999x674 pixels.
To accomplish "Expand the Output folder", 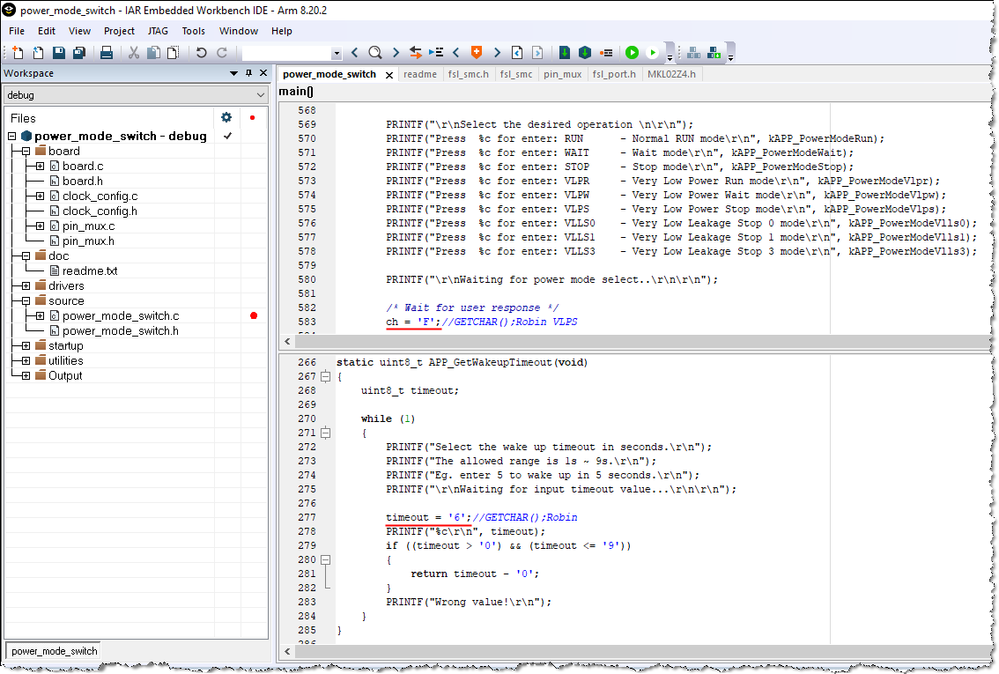I will point(26,375).
